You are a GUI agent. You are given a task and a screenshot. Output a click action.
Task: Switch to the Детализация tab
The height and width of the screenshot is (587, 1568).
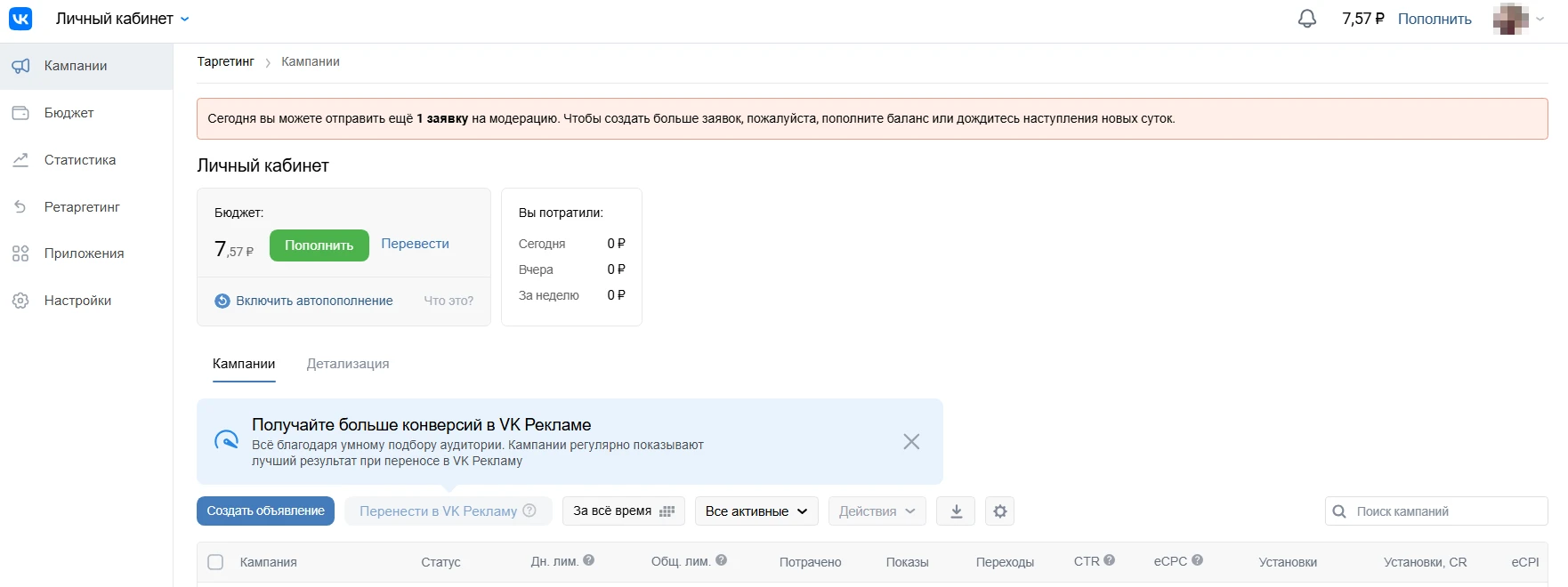[348, 364]
